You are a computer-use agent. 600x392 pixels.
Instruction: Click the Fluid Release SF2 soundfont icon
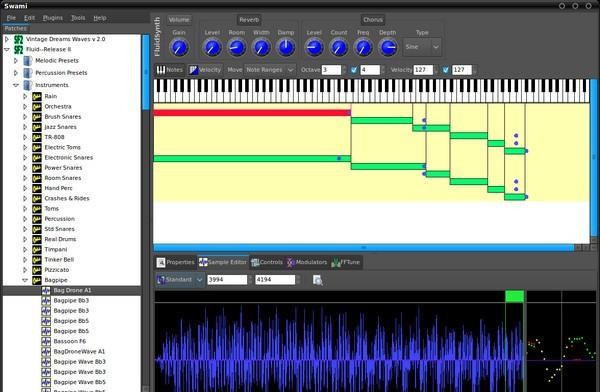pyautogui.click(x=18, y=49)
